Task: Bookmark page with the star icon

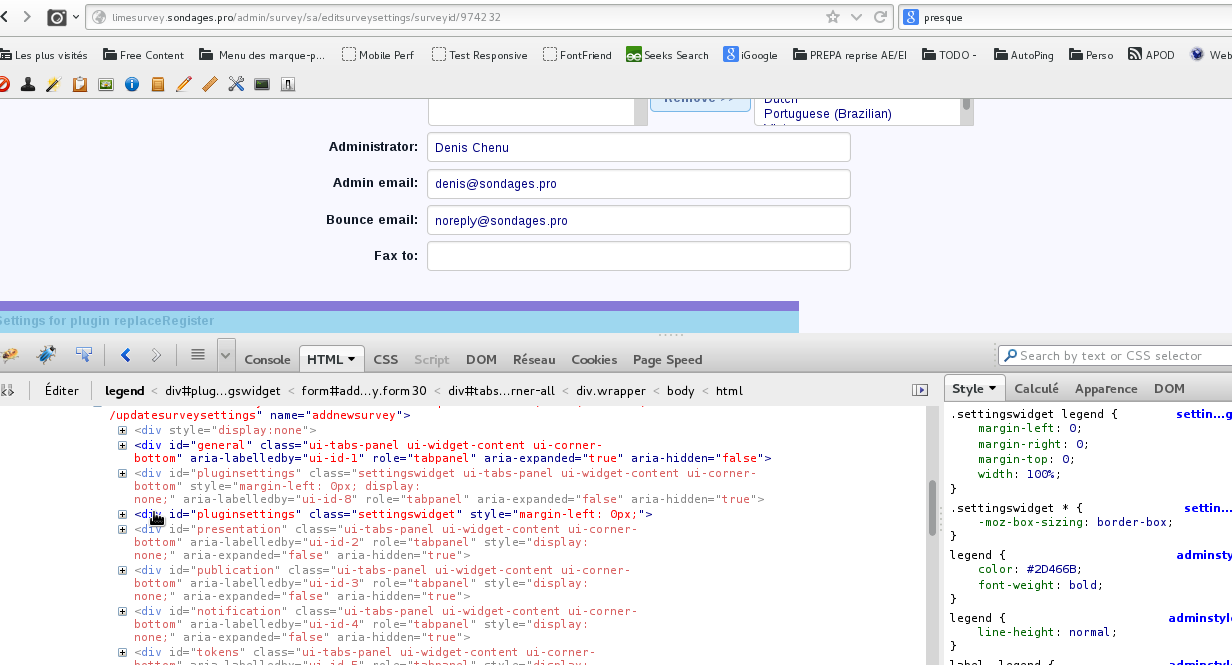Action: coord(832,17)
